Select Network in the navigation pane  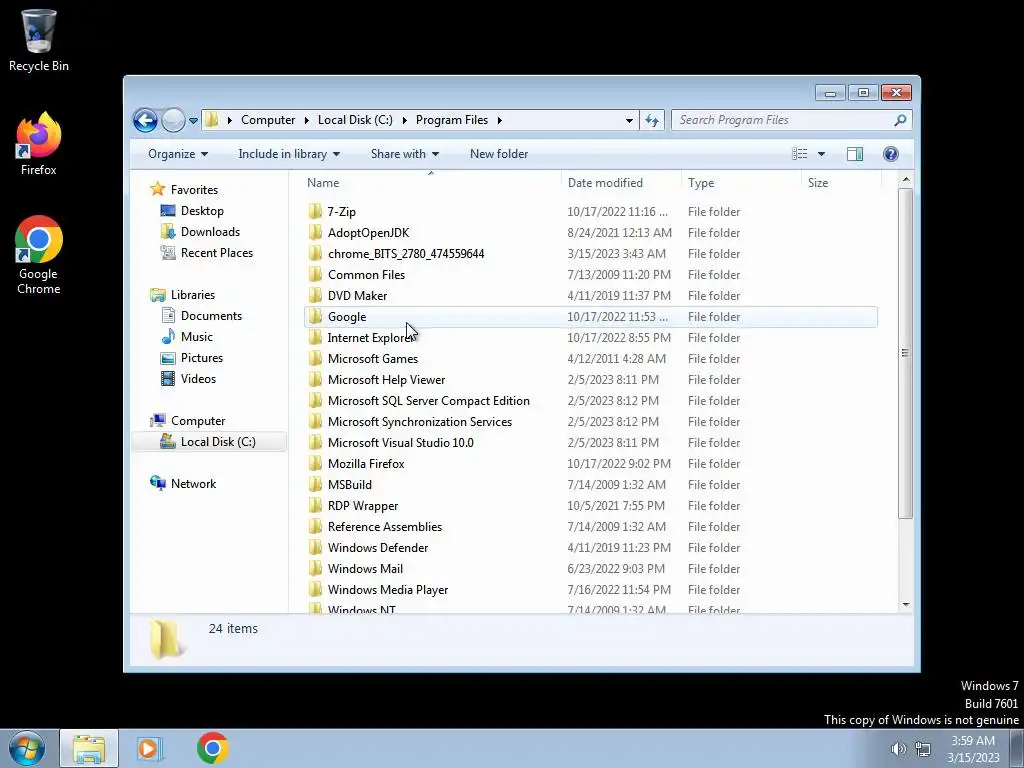tap(193, 484)
